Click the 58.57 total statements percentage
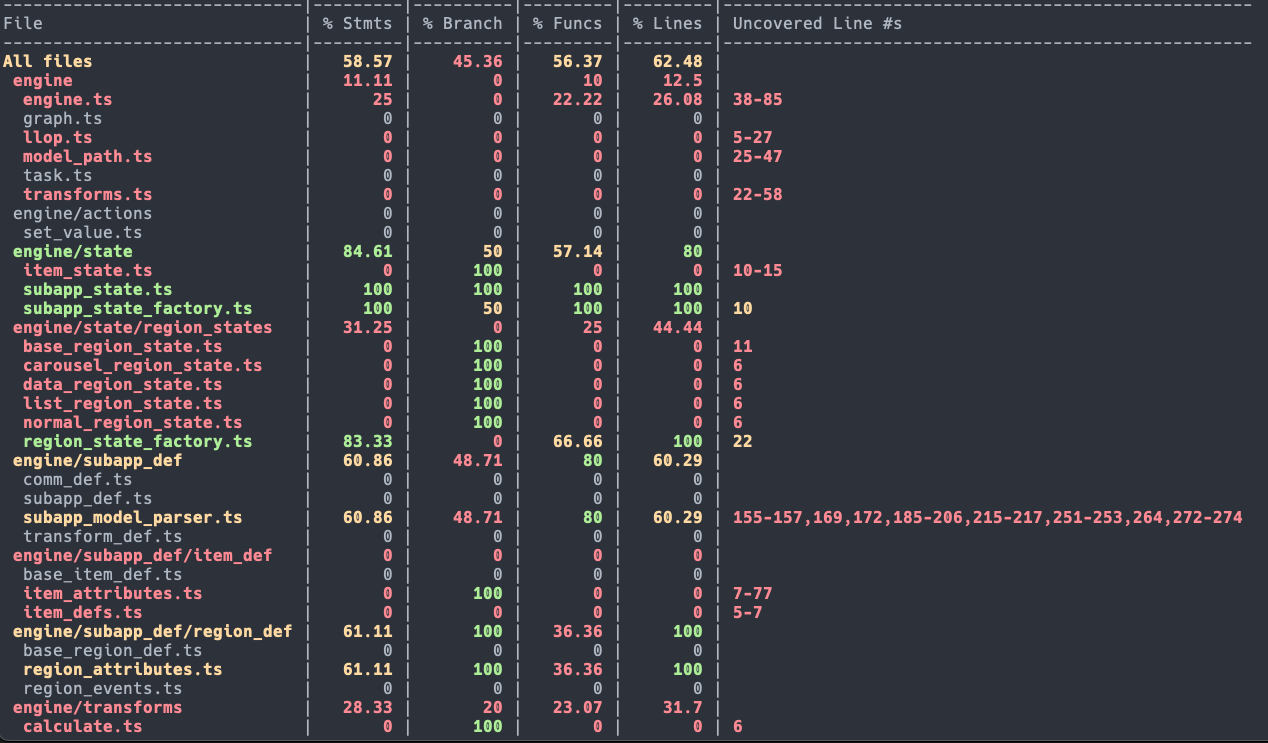 (x=367, y=62)
